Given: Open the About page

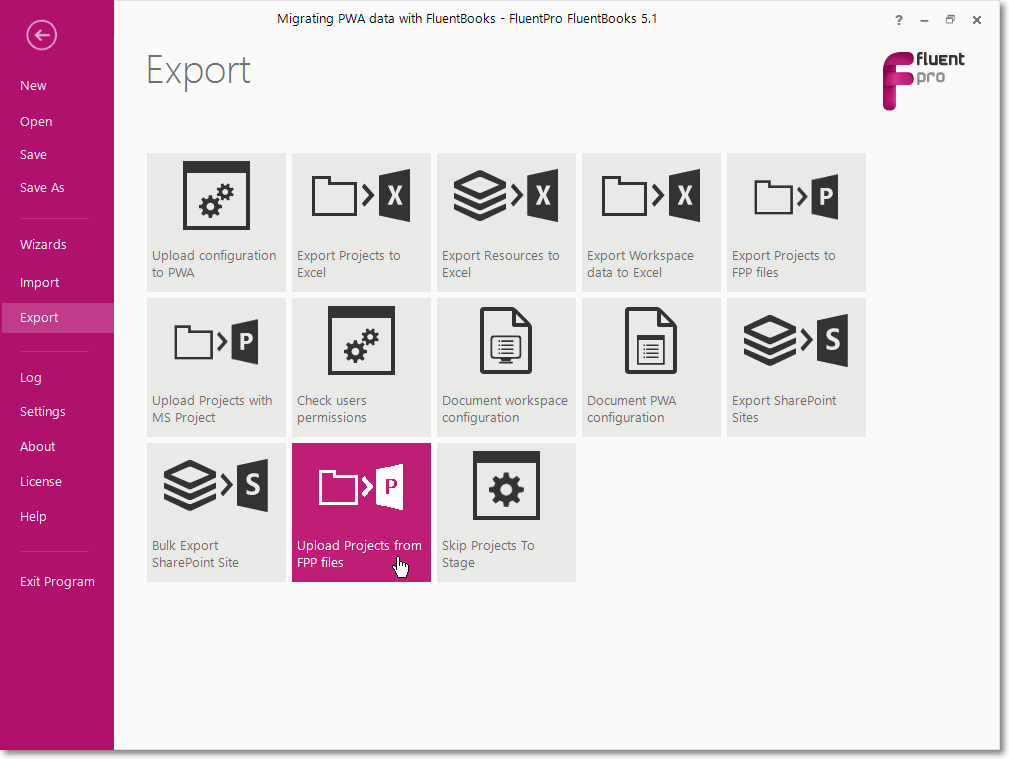Looking at the screenshot, I should (x=37, y=446).
